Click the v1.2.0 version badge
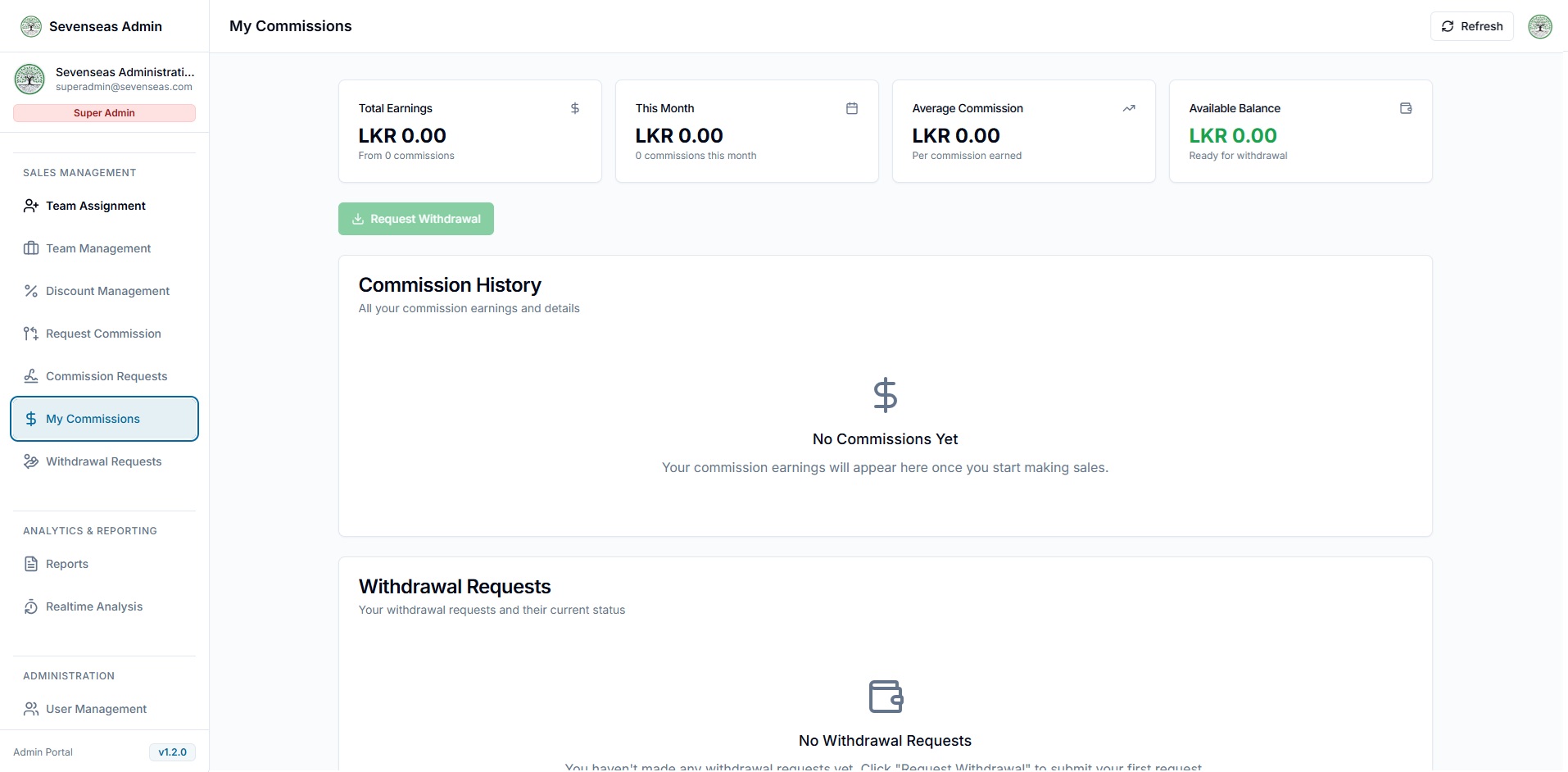Viewport: 1568px width, 772px height. pos(172,752)
